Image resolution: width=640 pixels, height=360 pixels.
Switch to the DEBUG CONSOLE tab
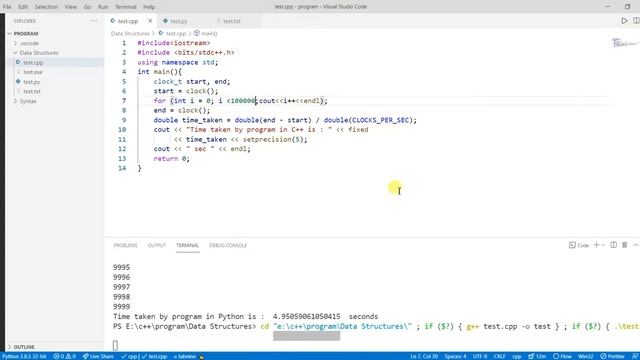pyautogui.click(x=228, y=245)
